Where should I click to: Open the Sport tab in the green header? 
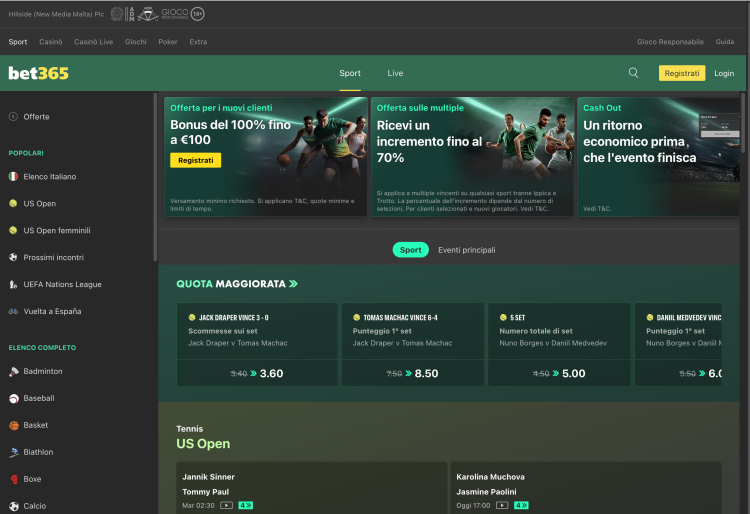point(350,73)
